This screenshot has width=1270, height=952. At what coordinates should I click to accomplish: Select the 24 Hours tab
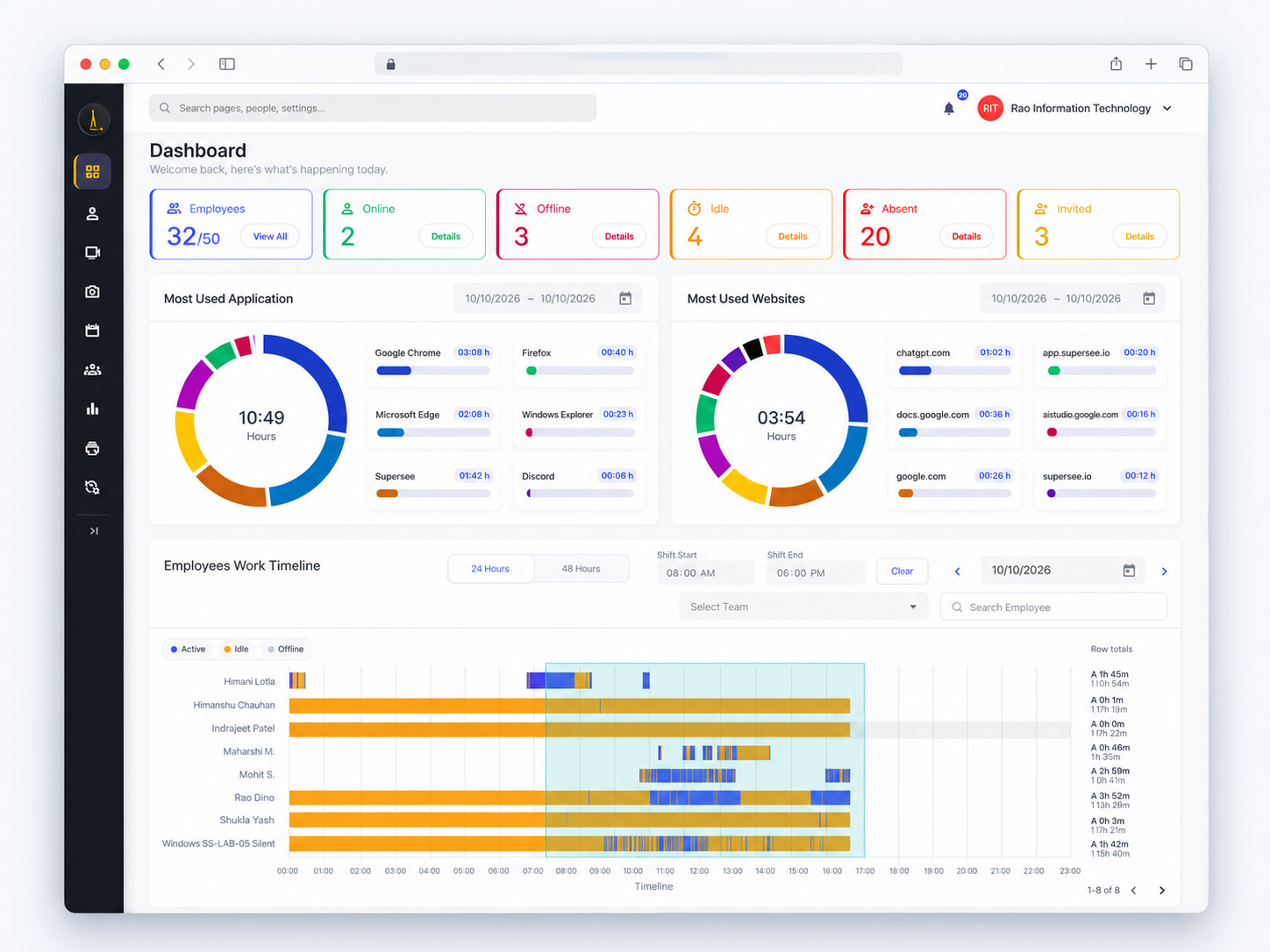490,569
